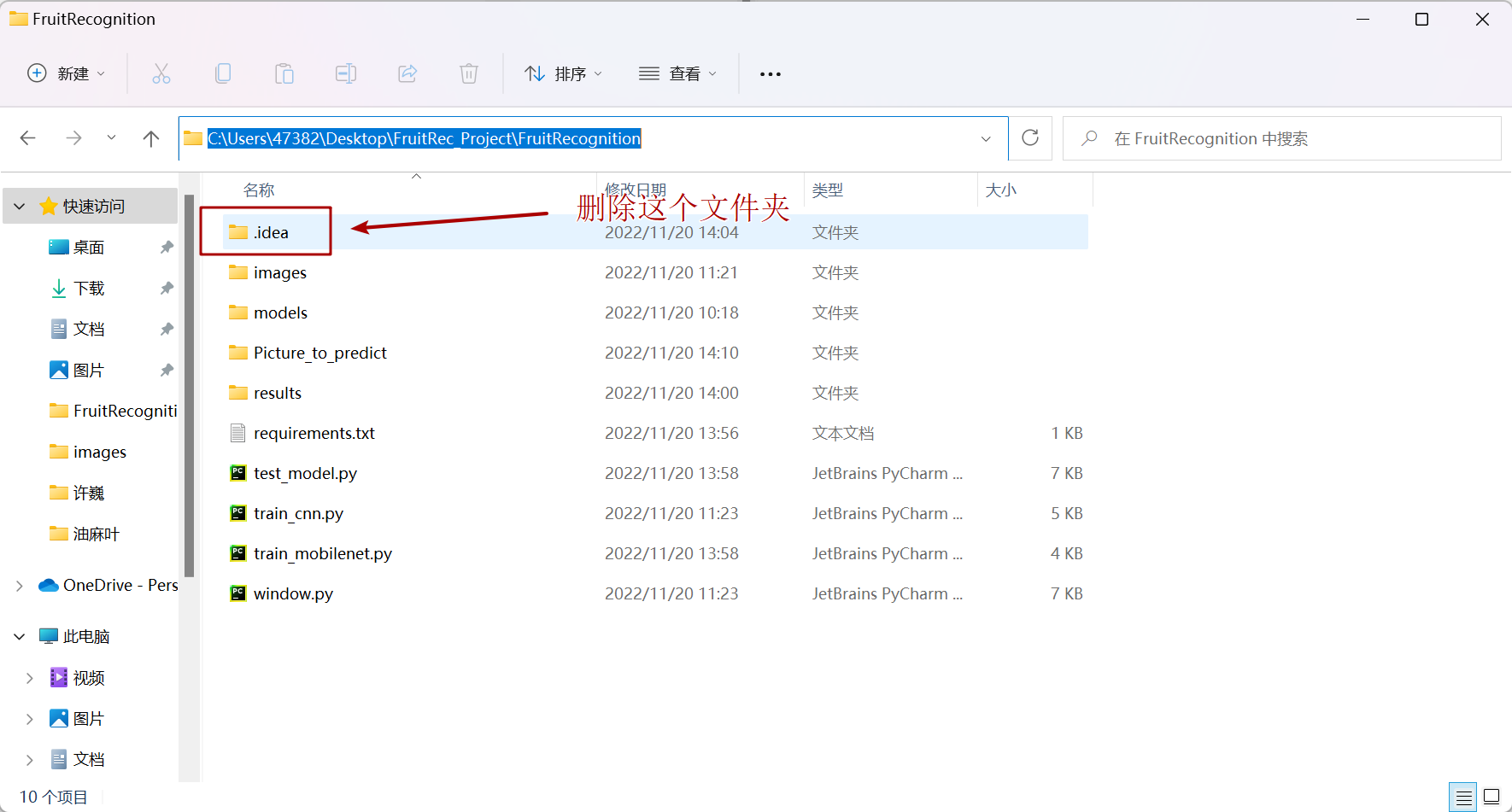Image resolution: width=1512 pixels, height=812 pixels.
Task: Click the search magnifier icon
Action: [x=1089, y=138]
